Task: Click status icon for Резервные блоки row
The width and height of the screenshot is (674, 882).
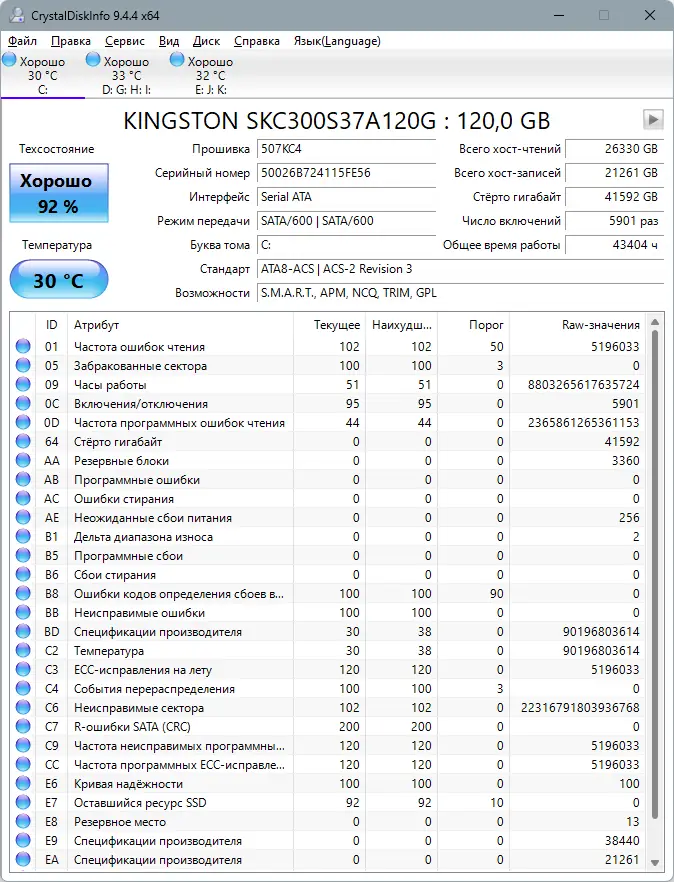Action: [23, 461]
